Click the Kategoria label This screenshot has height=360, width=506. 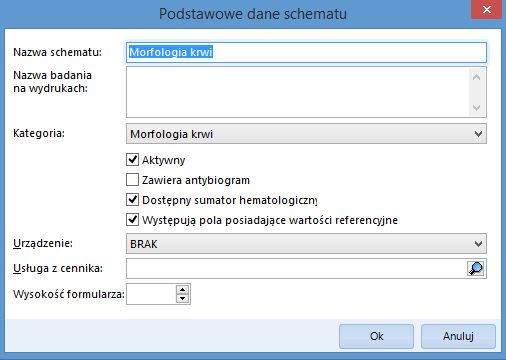39,133
